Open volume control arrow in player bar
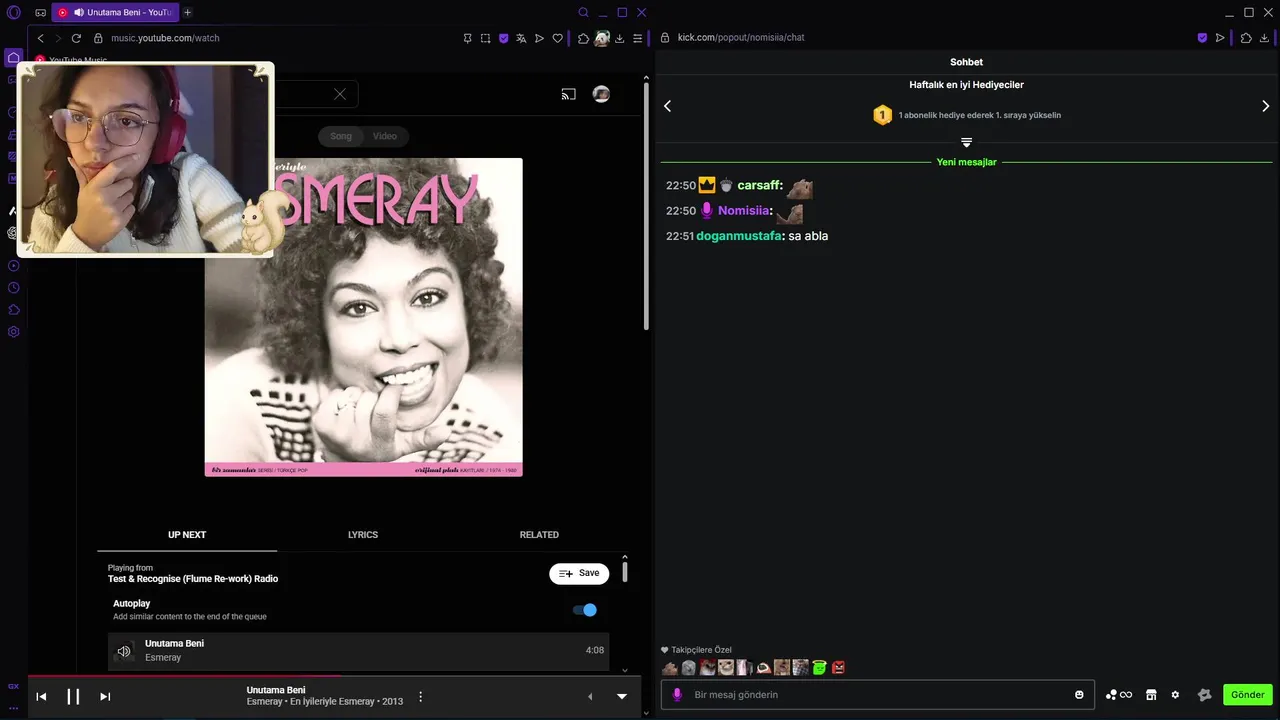1280x720 pixels. point(590,696)
